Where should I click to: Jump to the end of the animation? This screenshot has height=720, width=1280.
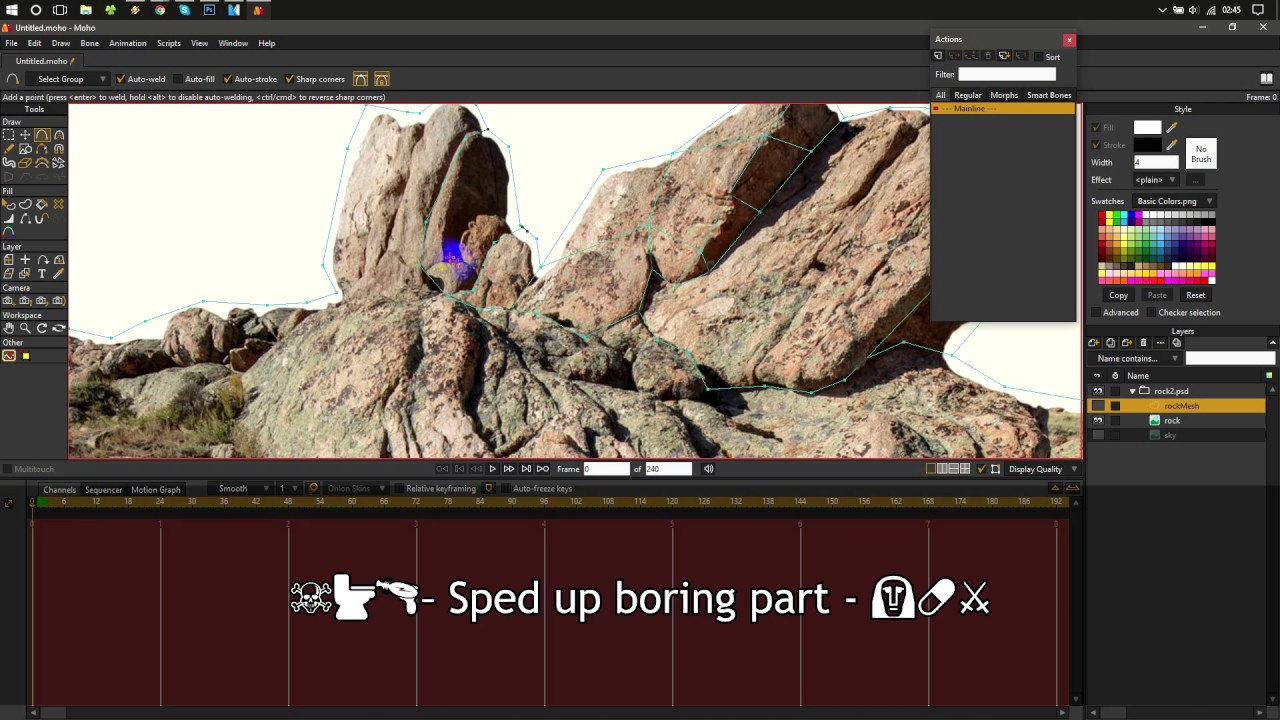(x=543, y=468)
